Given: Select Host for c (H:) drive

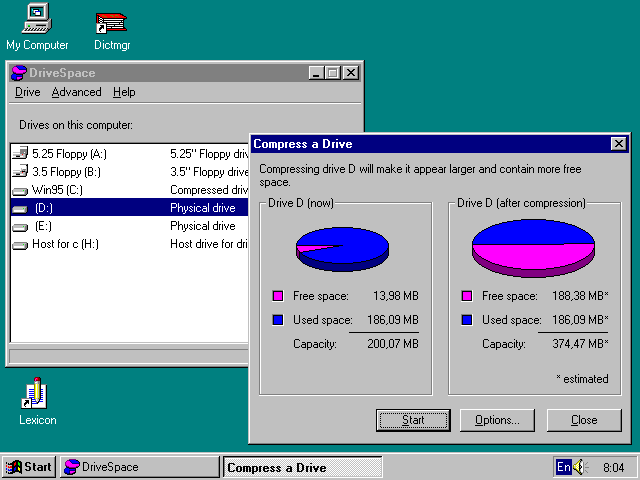Looking at the screenshot, I should pos(64,244).
